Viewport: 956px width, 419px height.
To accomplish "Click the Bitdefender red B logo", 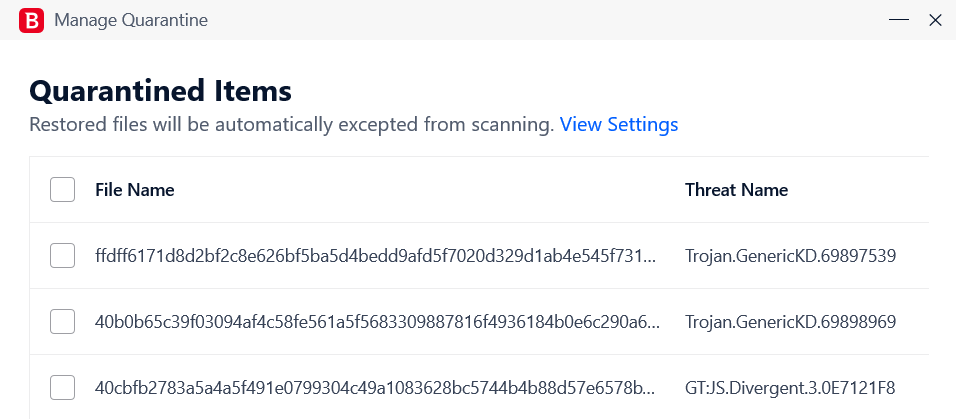I will click(31, 20).
